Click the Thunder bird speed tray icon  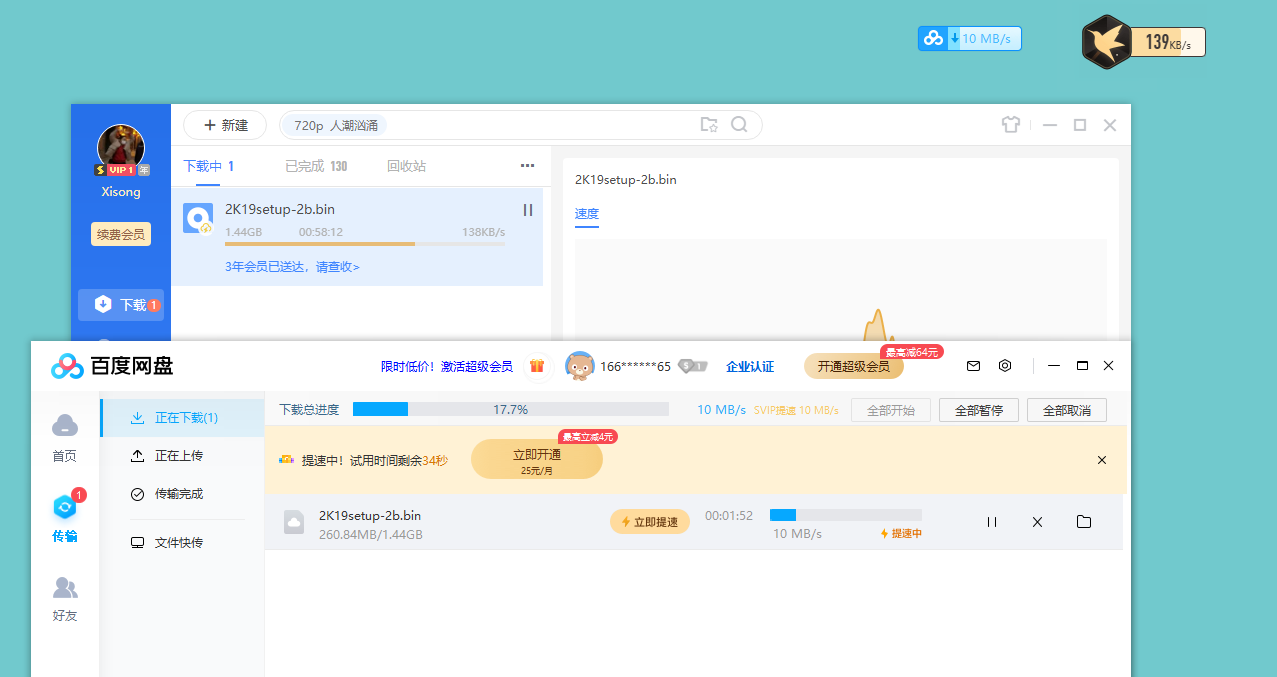tap(1105, 40)
